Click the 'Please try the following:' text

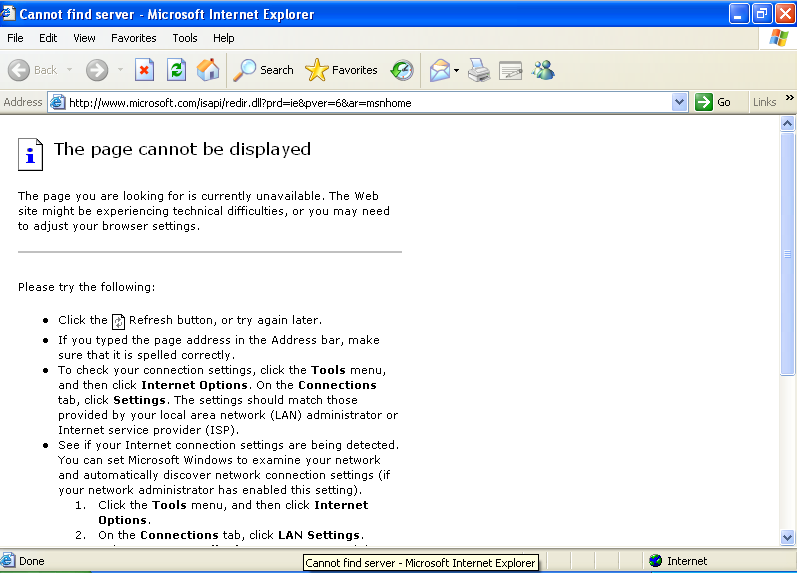tap(86, 287)
